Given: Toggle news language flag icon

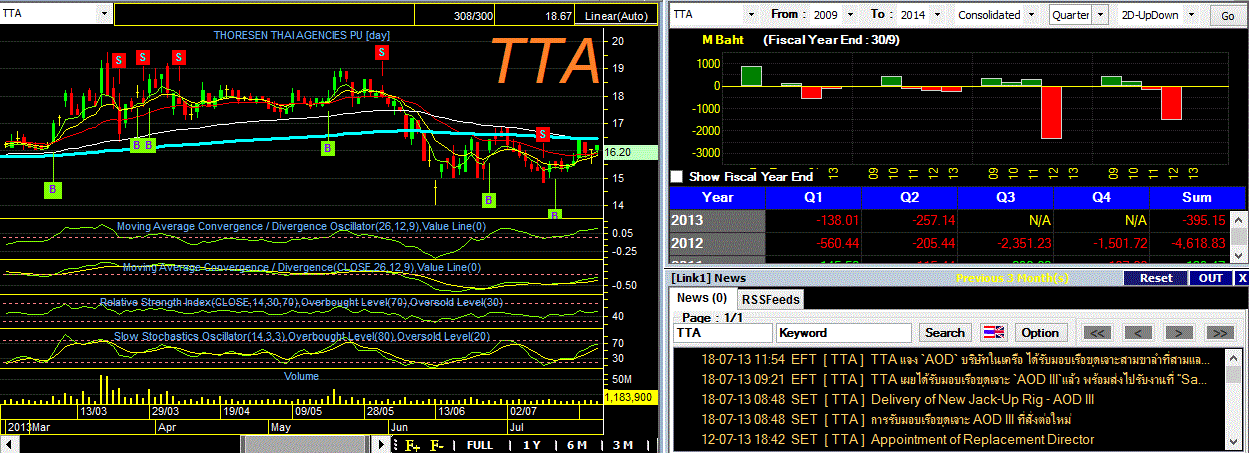Looking at the screenshot, I should pyautogui.click(x=994, y=332).
